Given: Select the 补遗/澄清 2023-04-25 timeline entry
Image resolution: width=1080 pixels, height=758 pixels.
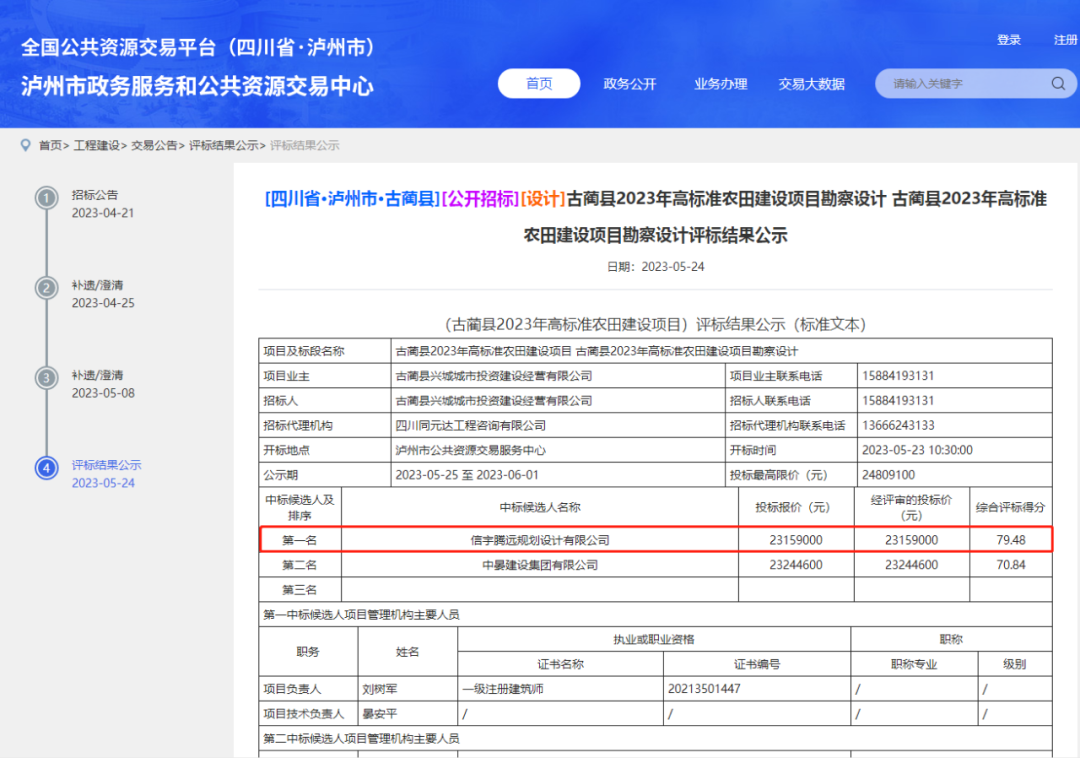Looking at the screenshot, I should 100,294.
